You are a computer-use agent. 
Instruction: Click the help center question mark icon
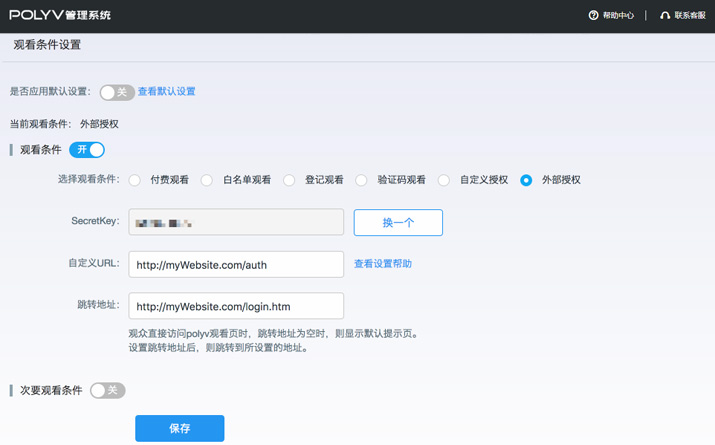(593, 16)
